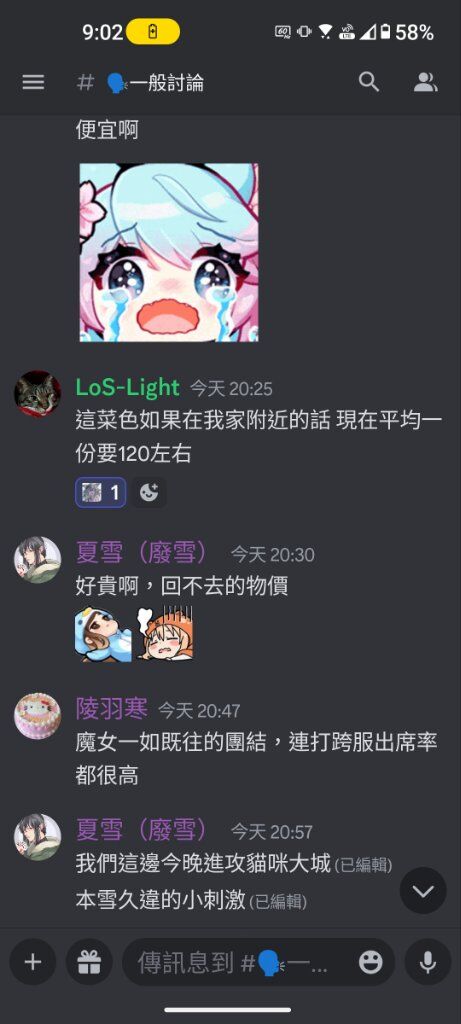The height and width of the screenshot is (1024, 461).
Task: Jump to latest messages with down chevron
Action: 423,891
